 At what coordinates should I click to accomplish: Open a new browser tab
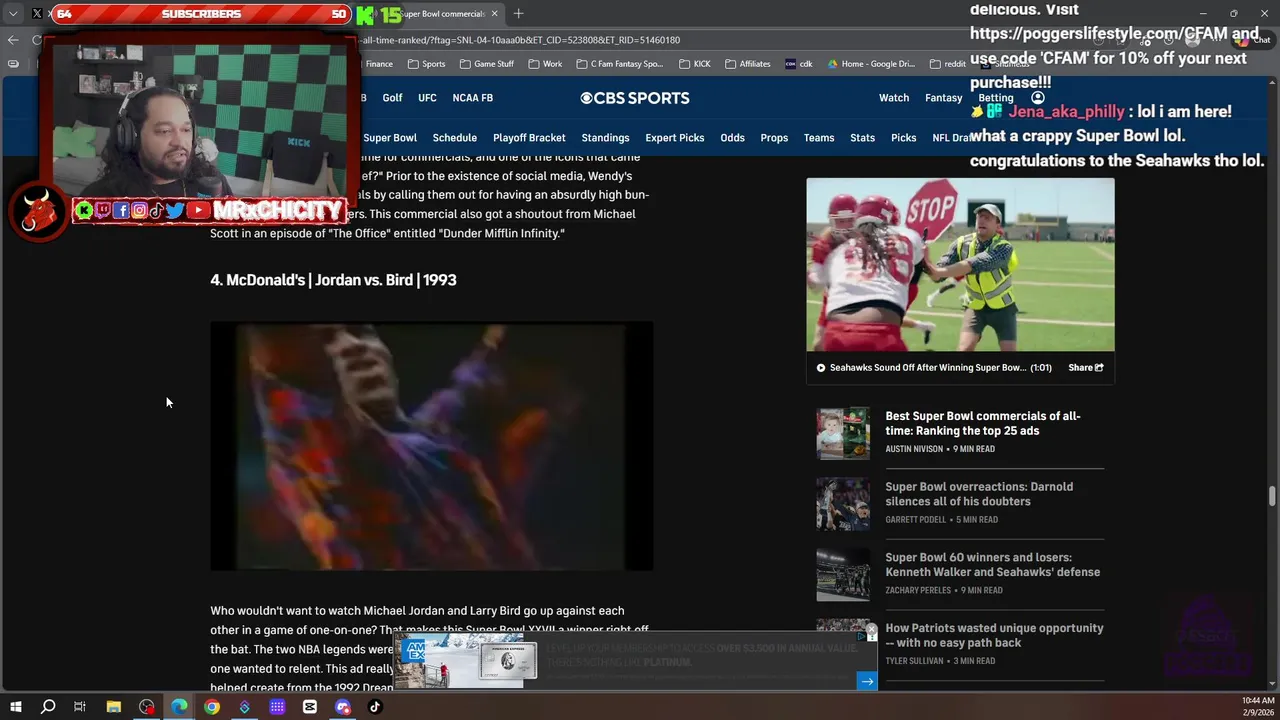pos(518,14)
